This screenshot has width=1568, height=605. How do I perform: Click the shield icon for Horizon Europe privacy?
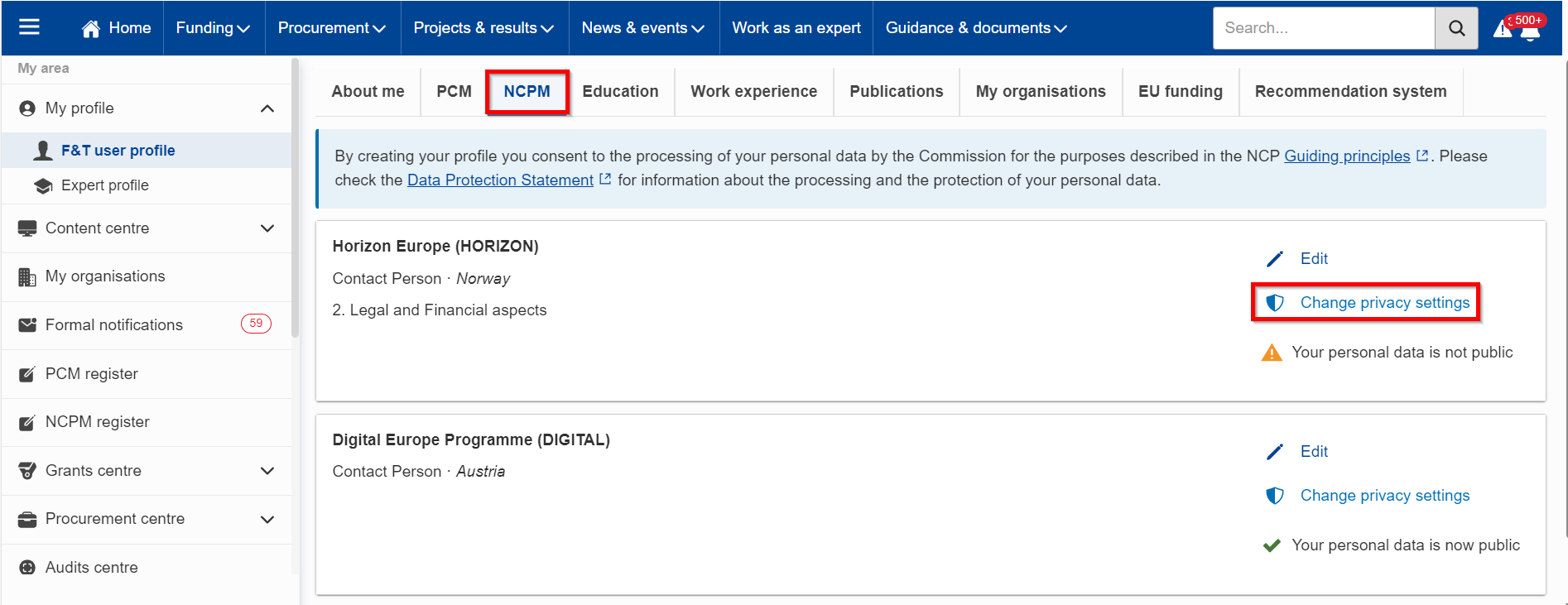[1275, 303]
